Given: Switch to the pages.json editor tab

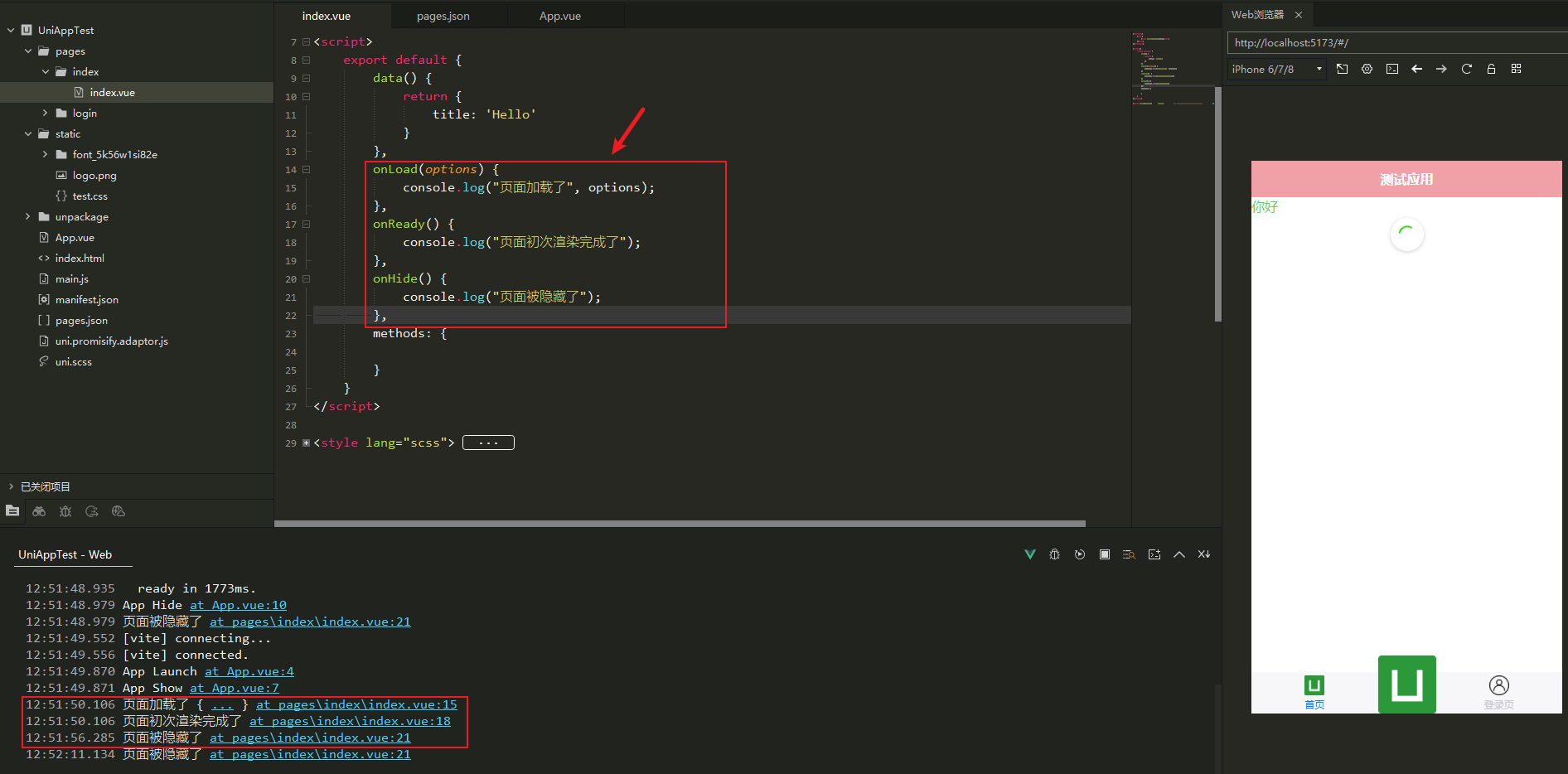Looking at the screenshot, I should click(x=443, y=16).
